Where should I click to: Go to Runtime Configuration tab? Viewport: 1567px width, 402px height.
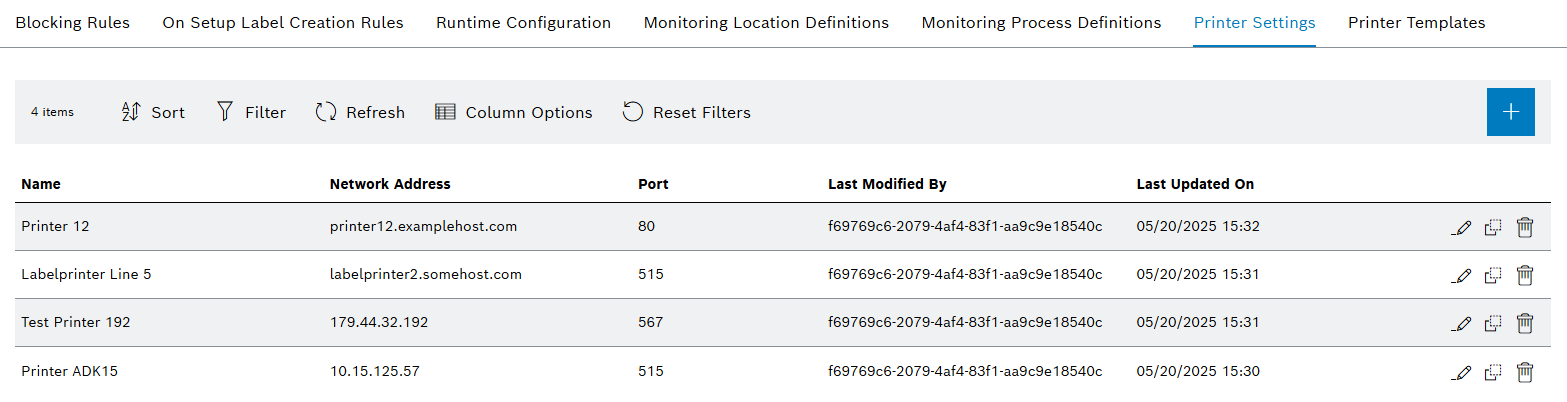[x=523, y=22]
